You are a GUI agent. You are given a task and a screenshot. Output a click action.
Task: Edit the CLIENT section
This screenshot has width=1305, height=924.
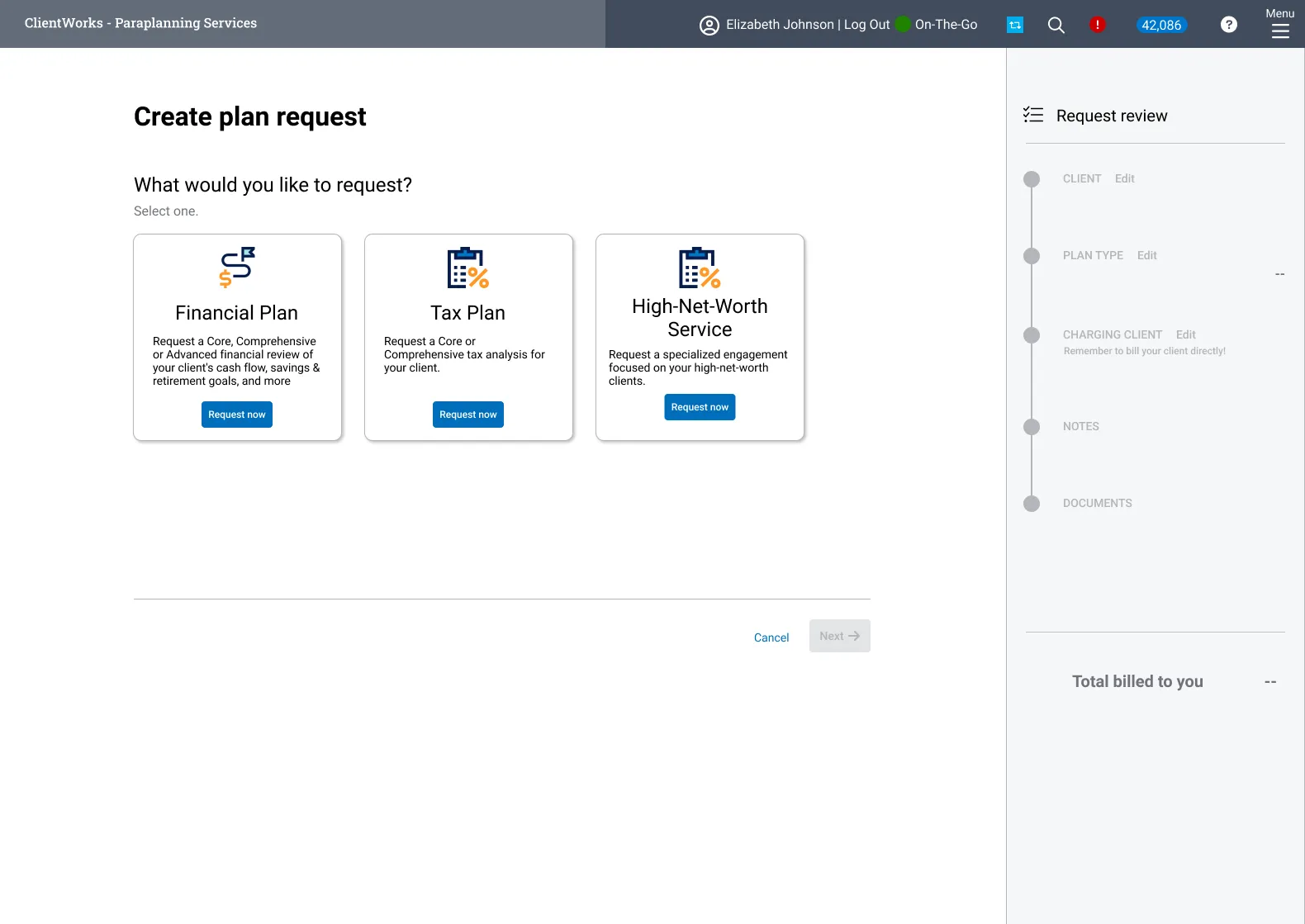pos(1124,178)
